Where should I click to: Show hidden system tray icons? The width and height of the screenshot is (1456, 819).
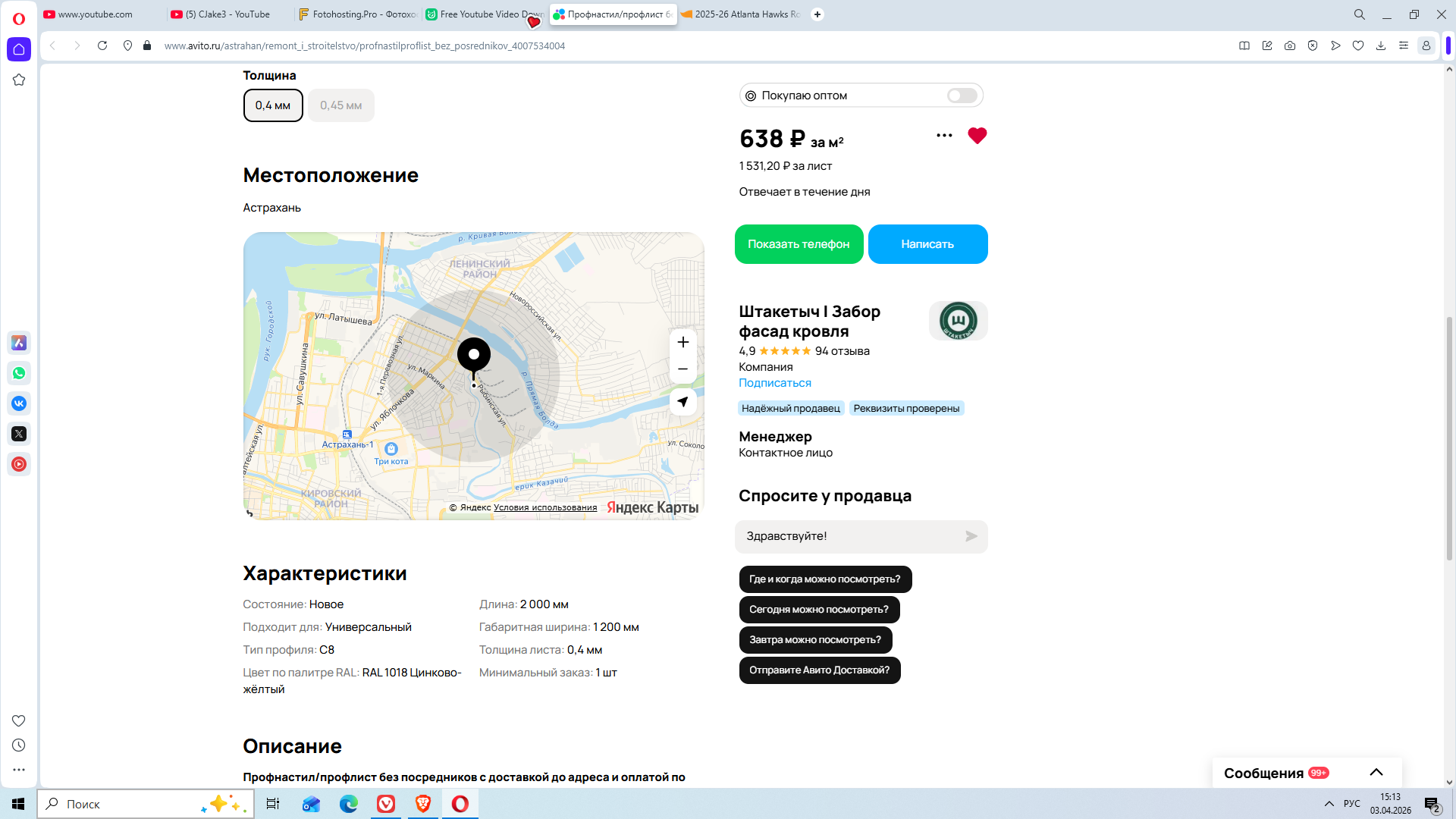[x=1329, y=804]
